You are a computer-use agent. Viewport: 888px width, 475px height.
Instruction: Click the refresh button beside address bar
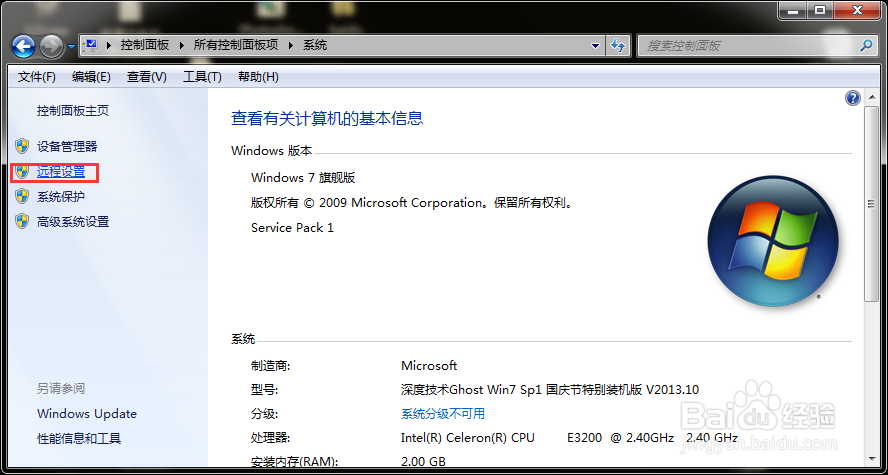[618, 46]
